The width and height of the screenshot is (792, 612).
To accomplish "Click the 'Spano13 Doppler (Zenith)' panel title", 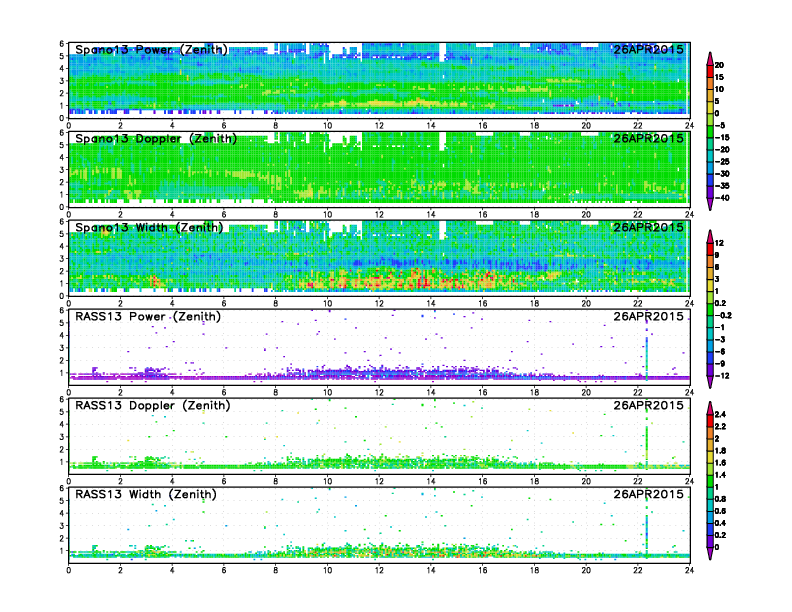I will 156,138.
